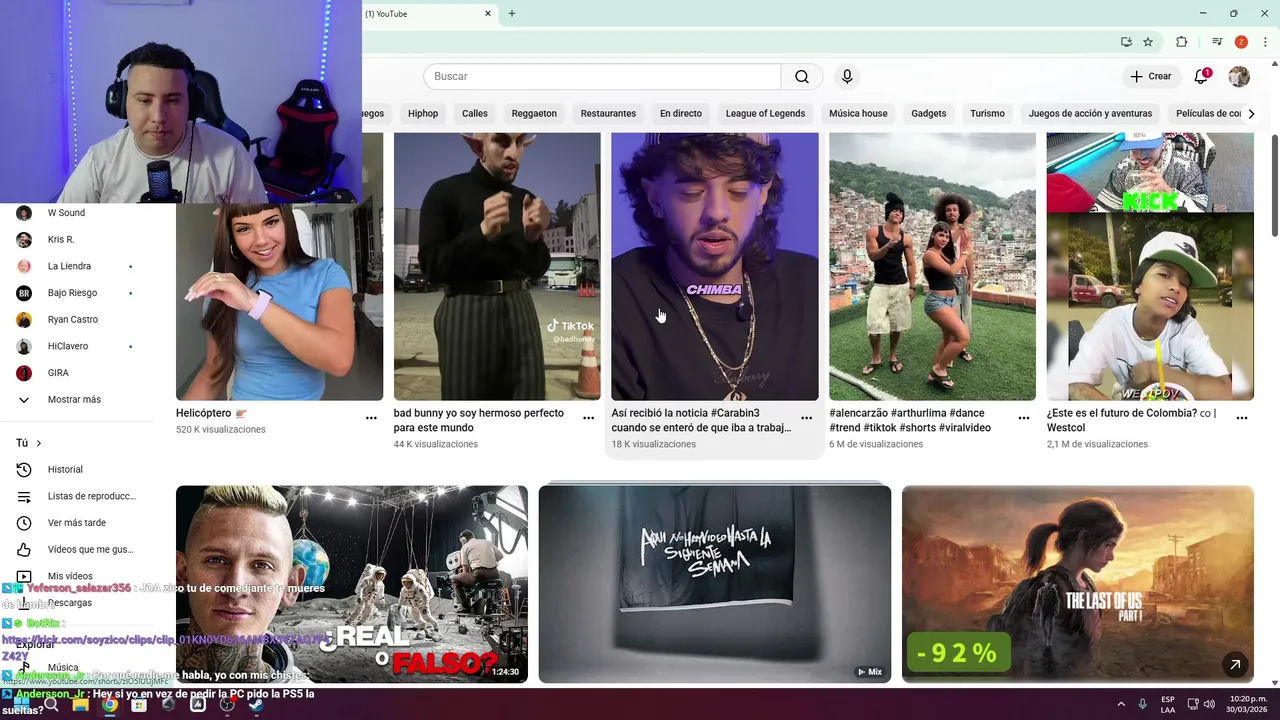1280x720 pixels.
Task: Show hidden system tray icons
Action: 1120,704
